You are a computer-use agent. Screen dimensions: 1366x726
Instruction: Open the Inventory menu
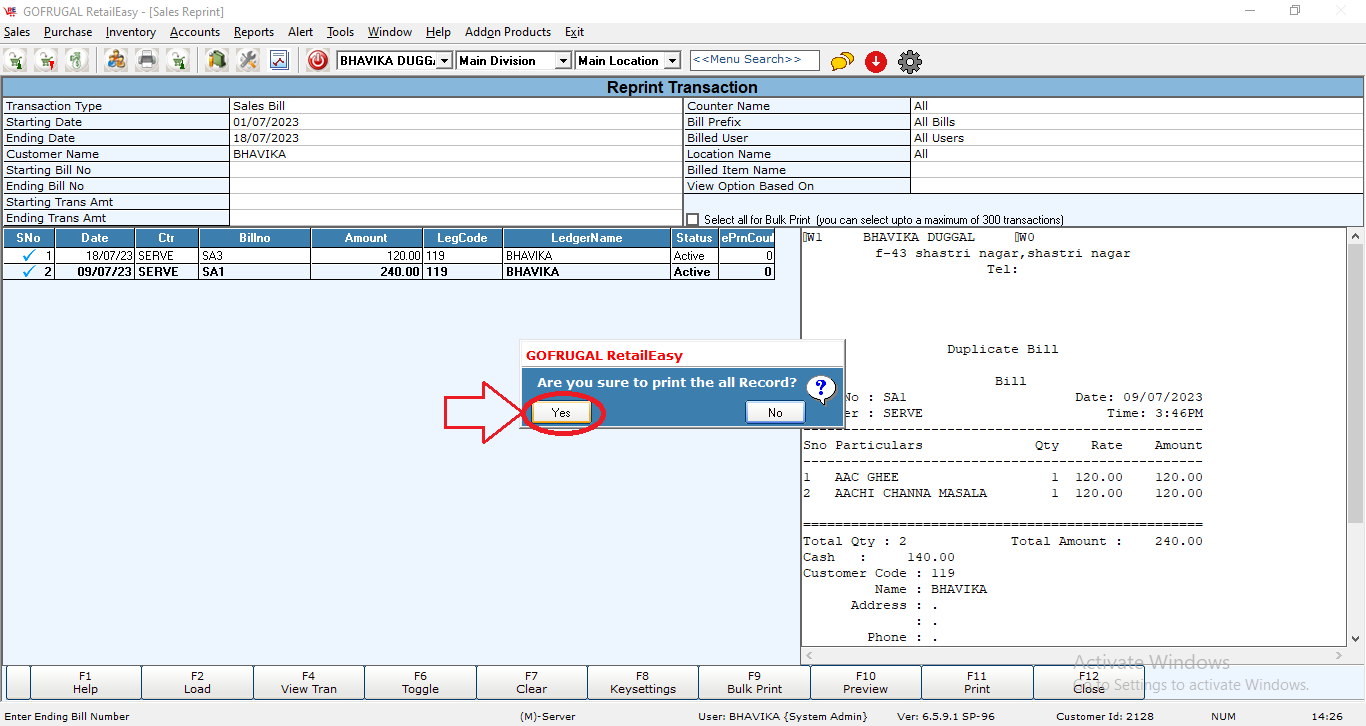coord(130,32)
